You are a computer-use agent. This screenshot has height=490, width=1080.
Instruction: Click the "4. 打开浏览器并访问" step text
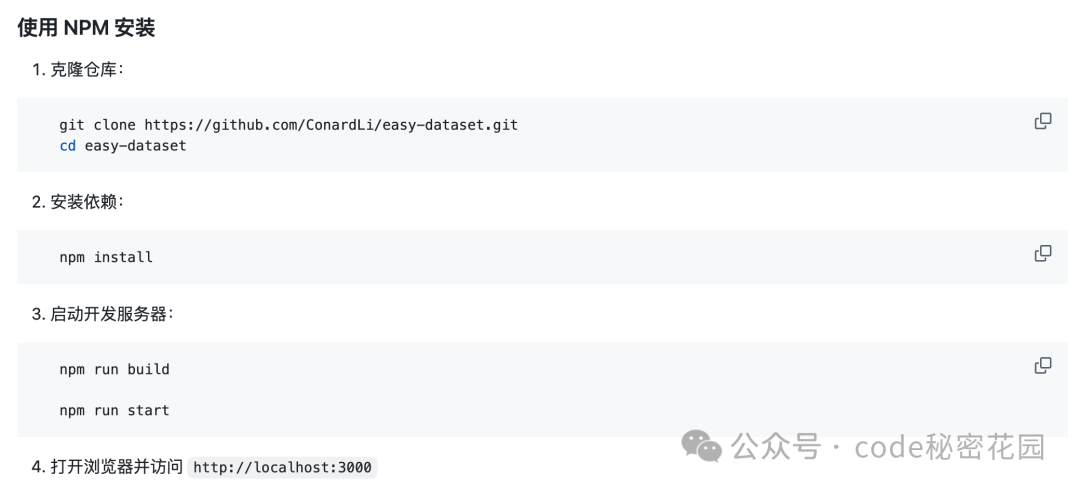pos(107,467)
